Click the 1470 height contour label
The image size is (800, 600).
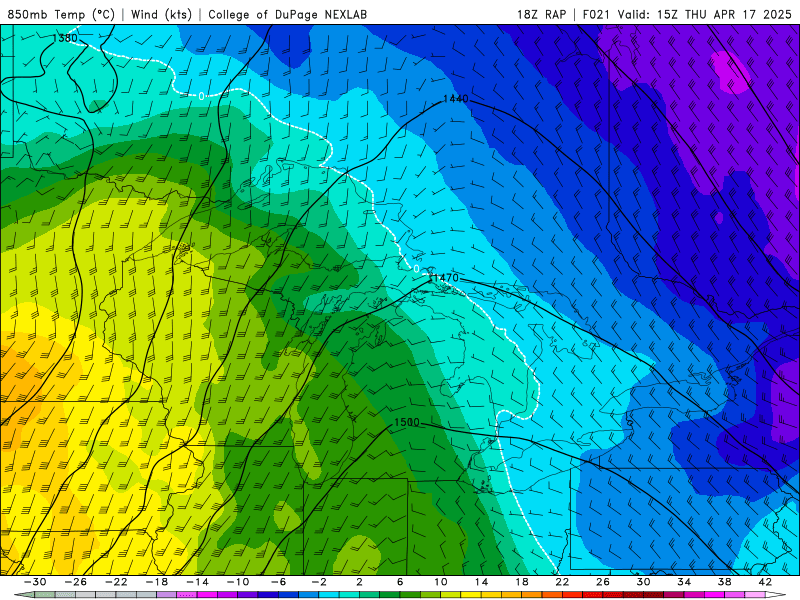(446, 278)
